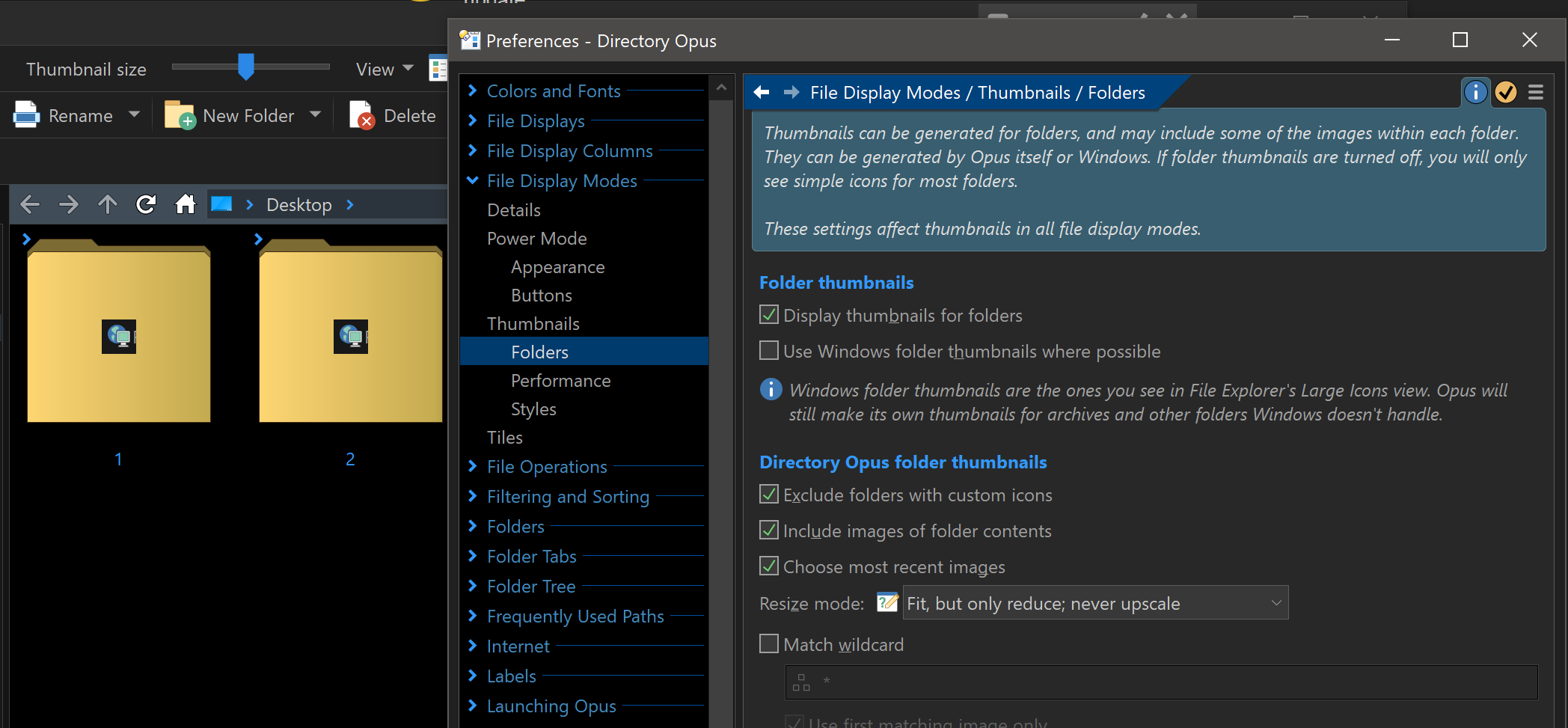The width and height of the screenshot is (1568, 728).
Task: Navigate up to the parent folder
Action: 108,204
